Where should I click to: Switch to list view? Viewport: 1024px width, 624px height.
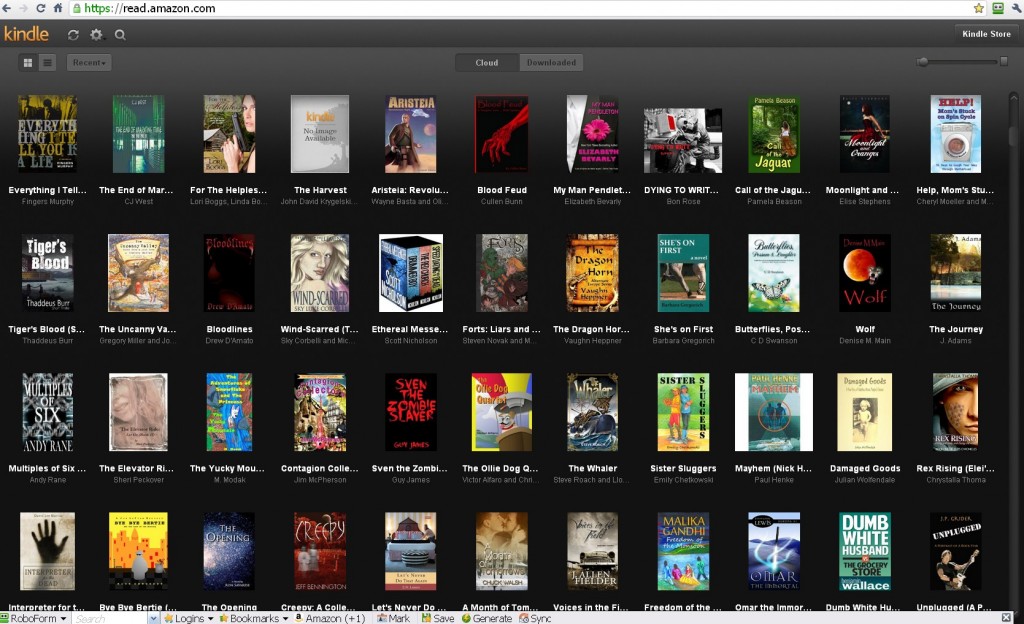click(47, 63)
